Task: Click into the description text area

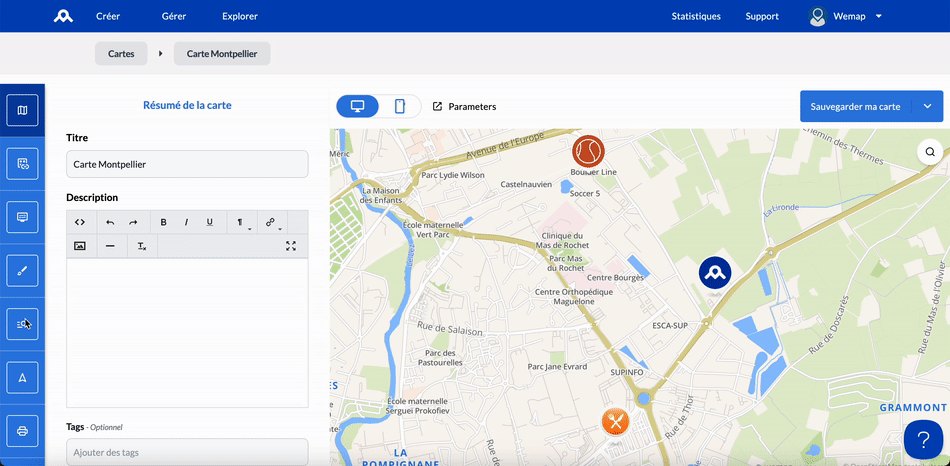Action: click(x=187, y=333)
